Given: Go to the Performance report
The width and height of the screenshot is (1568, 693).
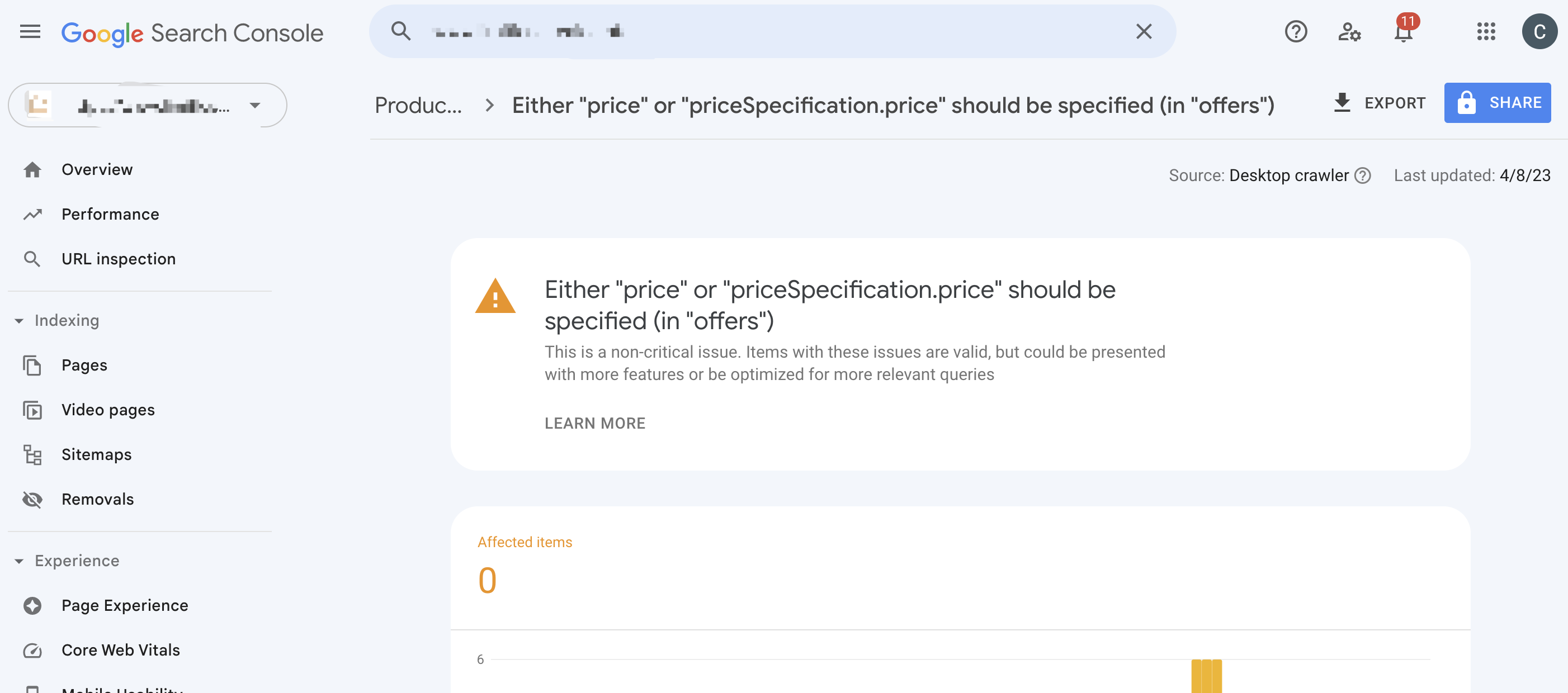Looking at the screenshot, I should point(110,214).
